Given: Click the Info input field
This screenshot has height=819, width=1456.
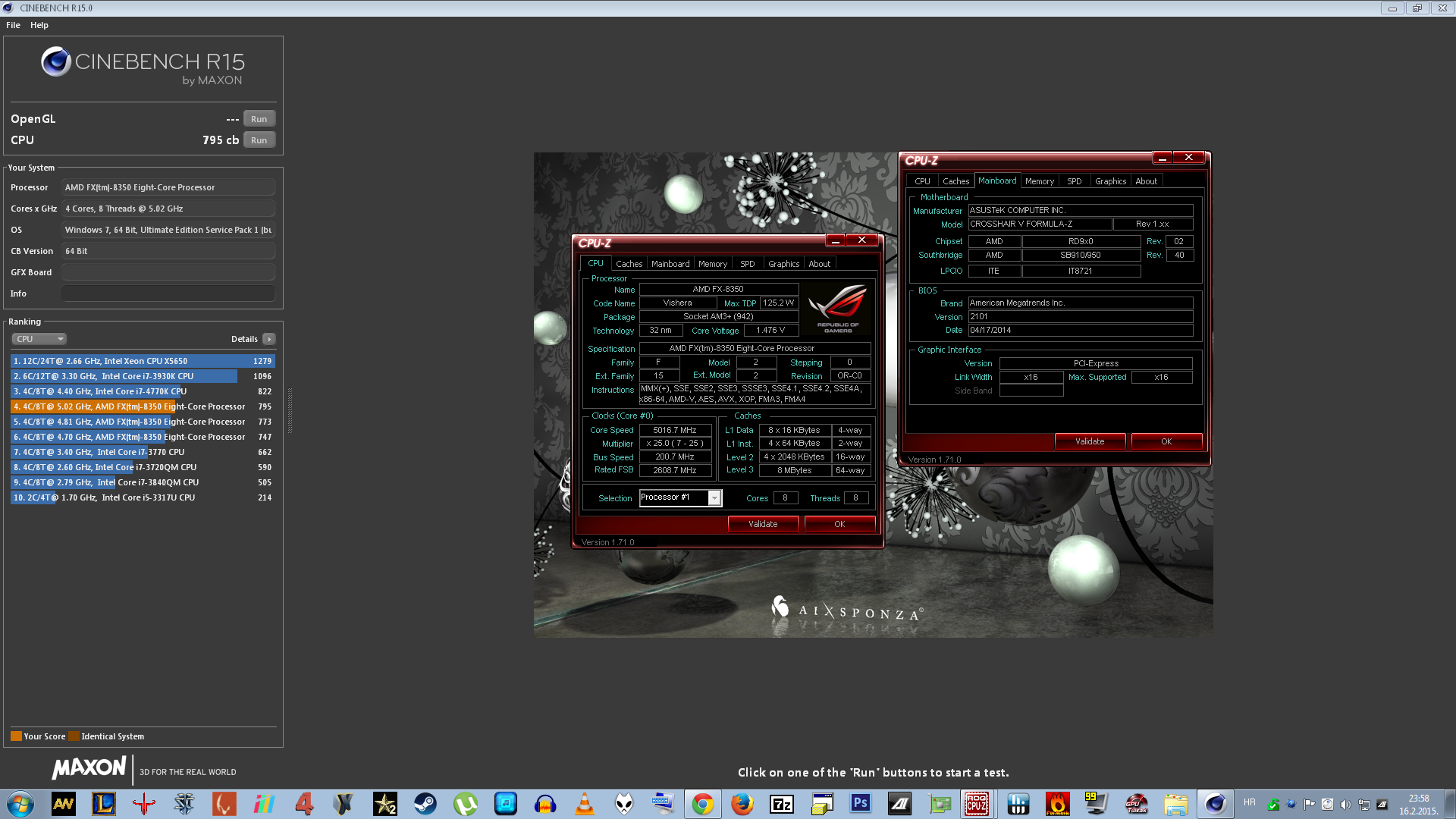Looking at the screenshot, I should point(168,293).
